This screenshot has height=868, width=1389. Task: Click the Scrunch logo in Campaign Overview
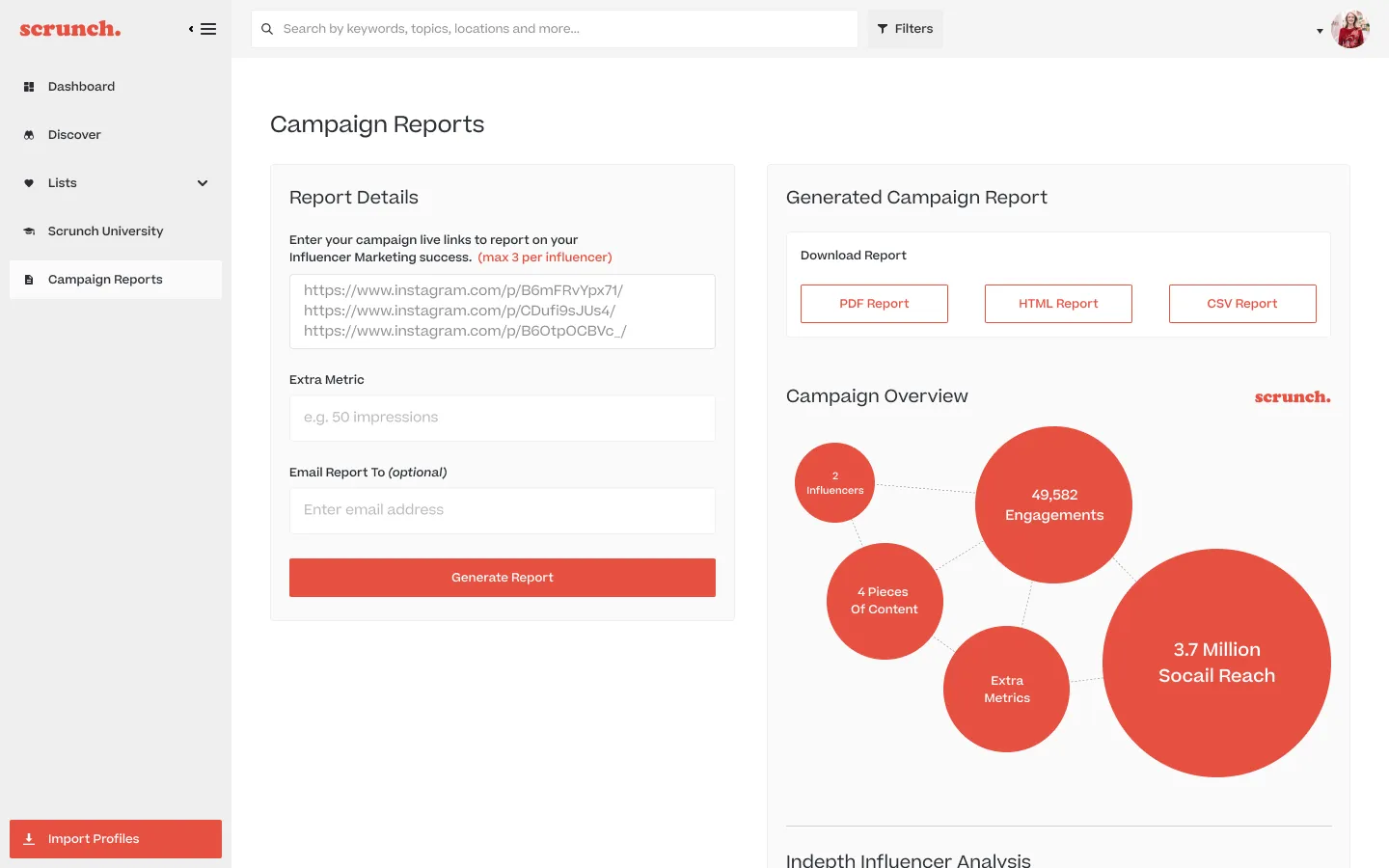coord(1293,397)
